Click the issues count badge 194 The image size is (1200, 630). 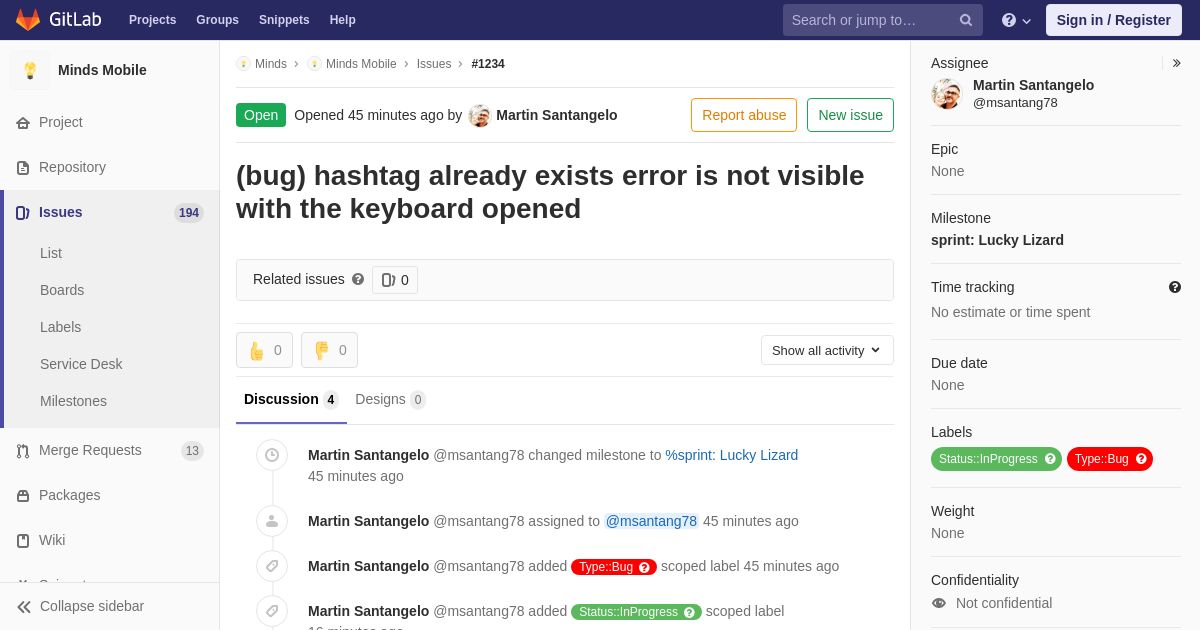tap(189, 213)
